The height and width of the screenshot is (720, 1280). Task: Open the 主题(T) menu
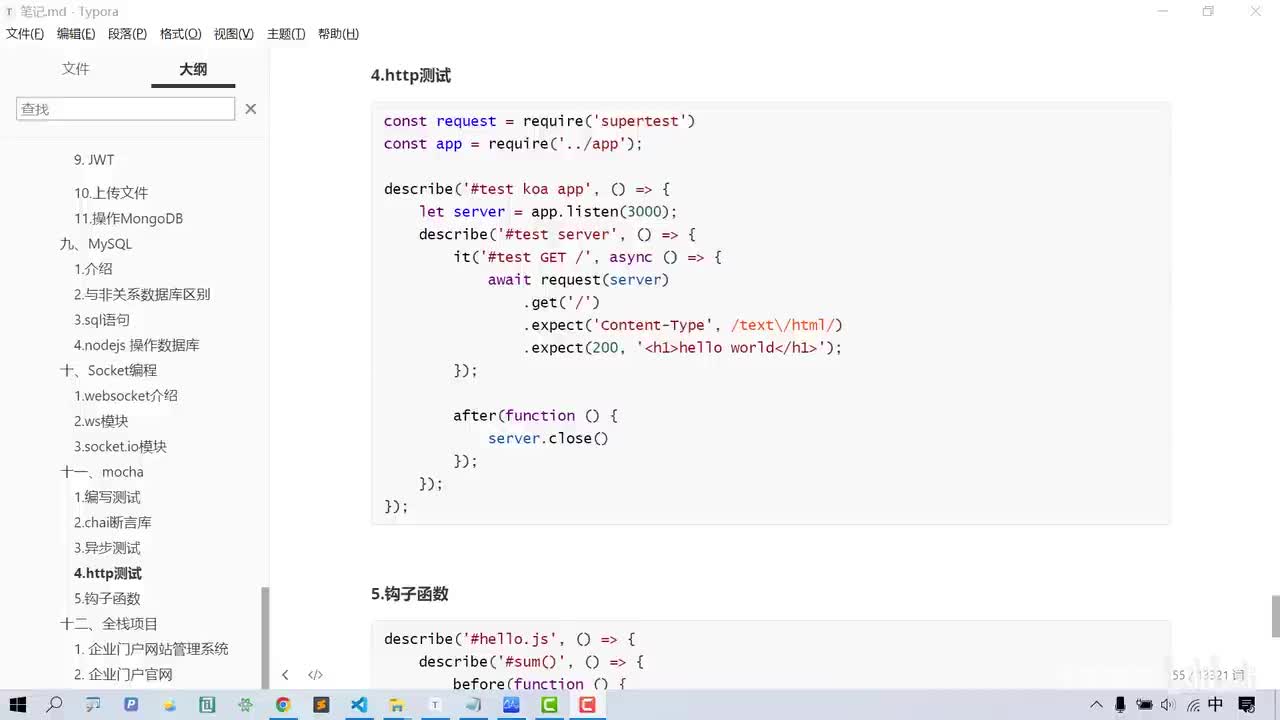click(286, 34)
